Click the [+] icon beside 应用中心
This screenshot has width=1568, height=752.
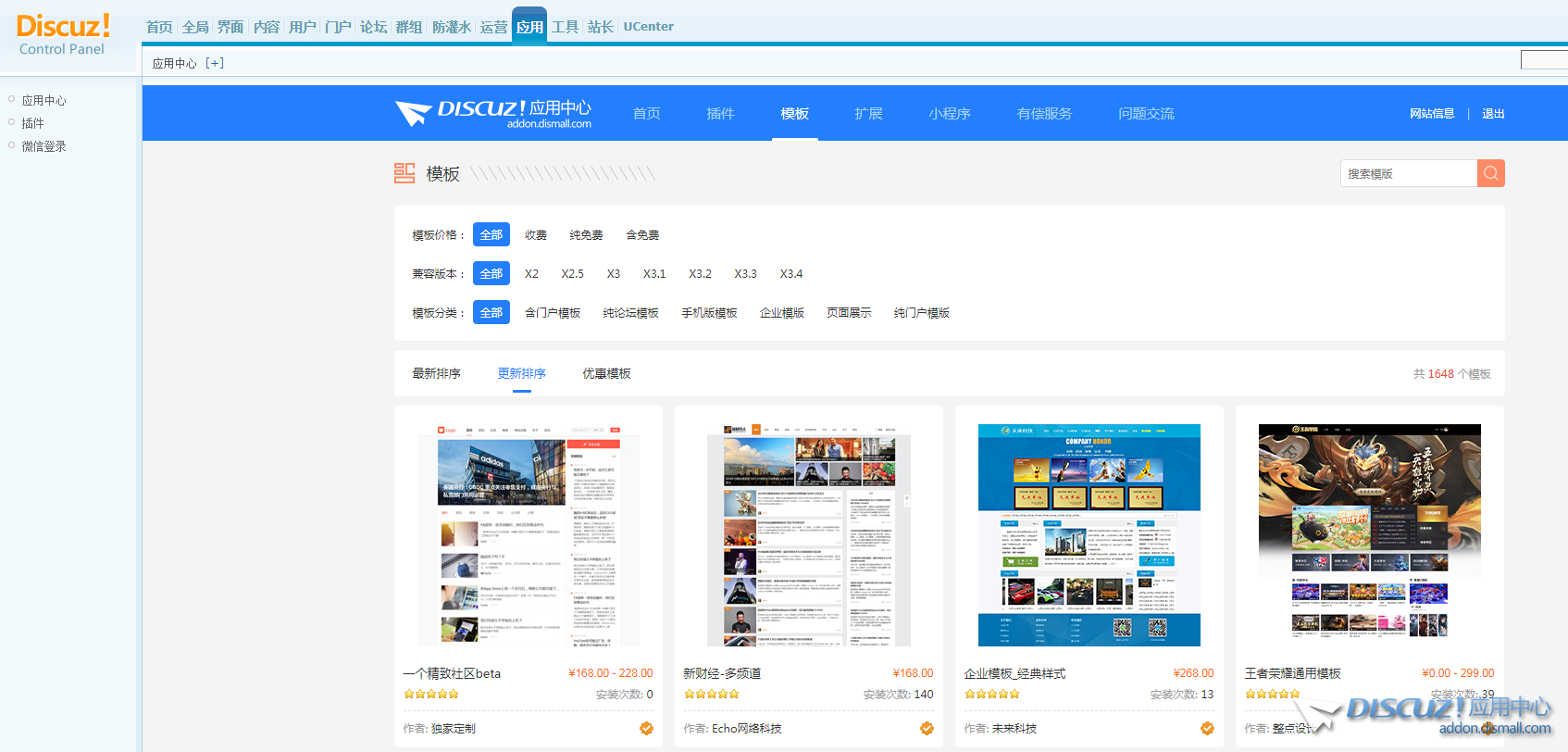(215, 63)
